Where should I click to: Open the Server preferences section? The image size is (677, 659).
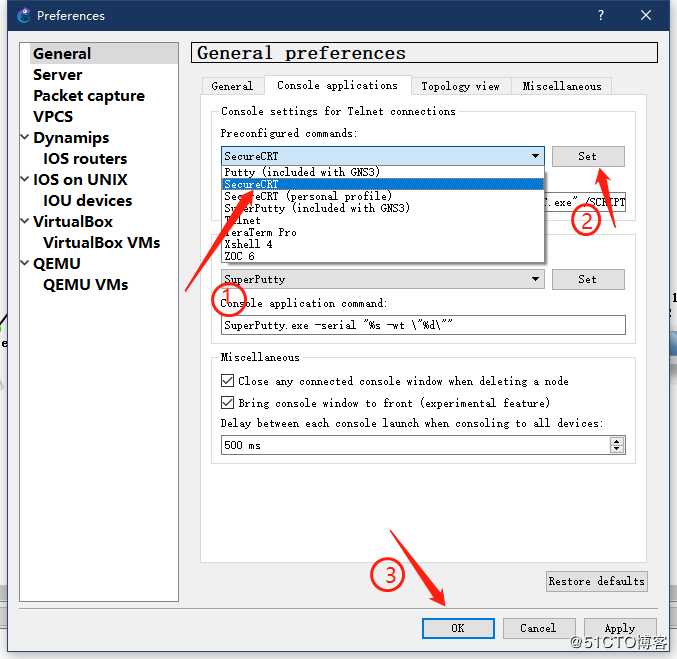tap(57, 75)
